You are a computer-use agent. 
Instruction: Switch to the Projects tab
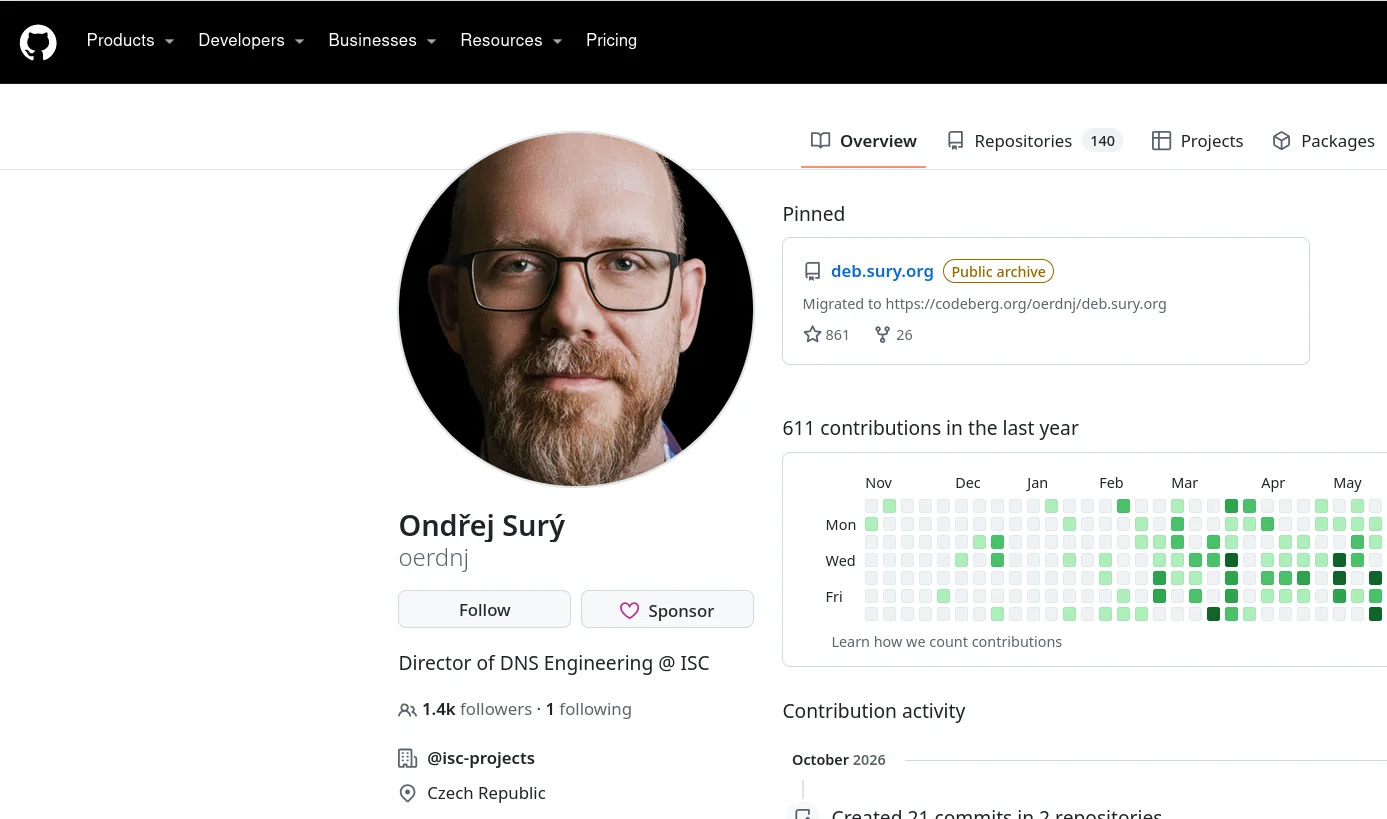pyautogui.click(x=1197, y=141)
